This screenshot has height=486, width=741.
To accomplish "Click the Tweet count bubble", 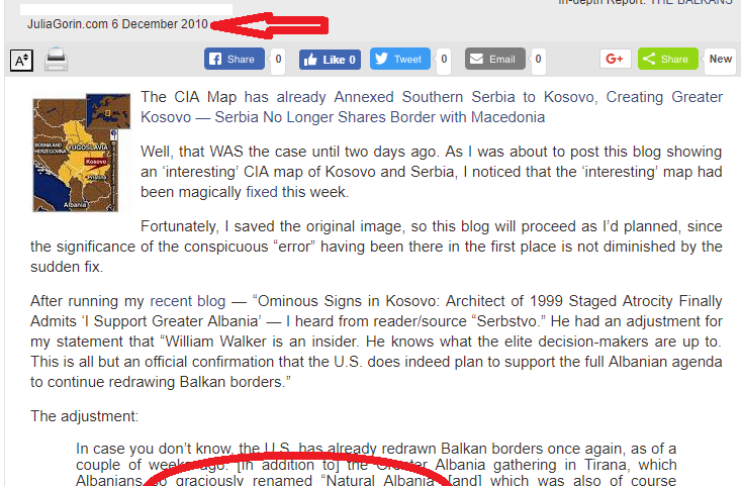I will point(444,60).
